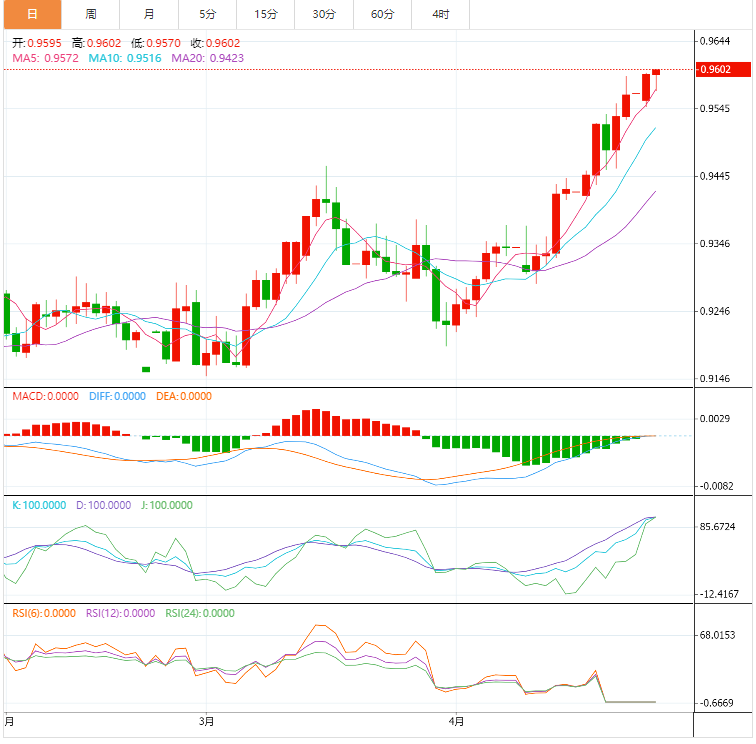Switch to the 日 daily chart tab
The image size is (756, 744).
pyautogui.click(x=32, y=14)
